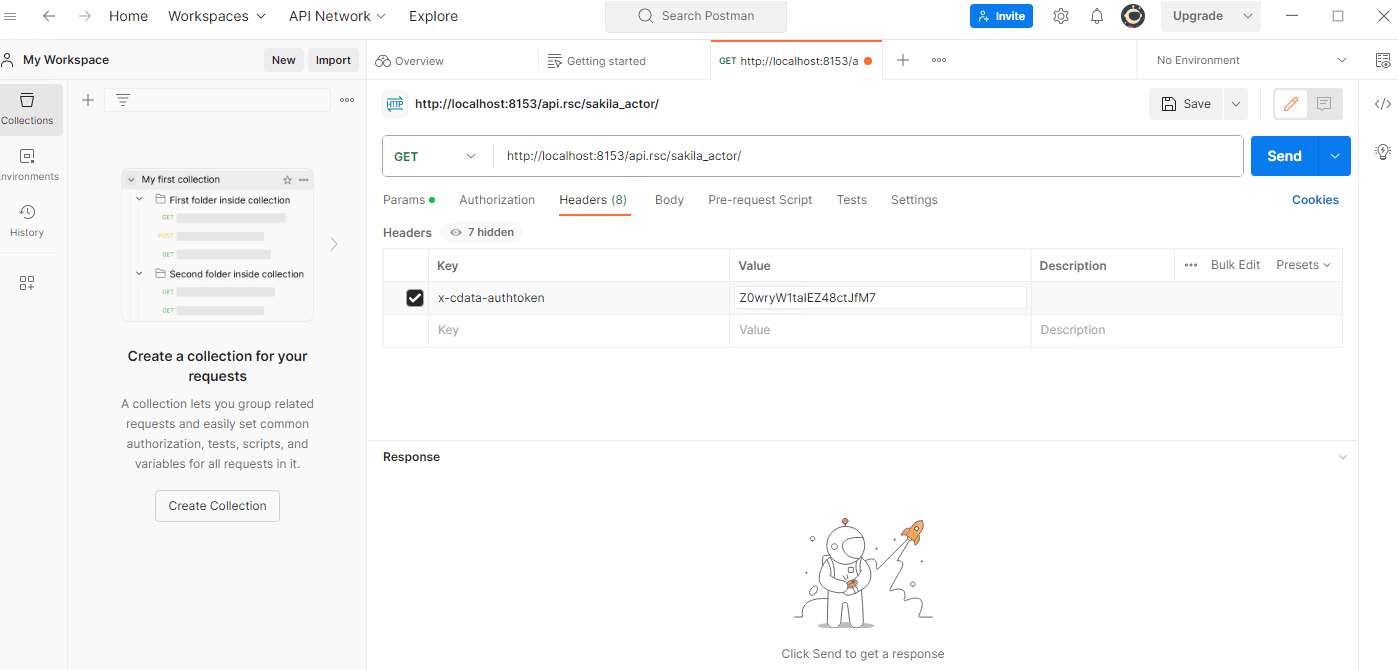
Task: Switch to the edit (pencil) mode
Action: point(1290,104)
